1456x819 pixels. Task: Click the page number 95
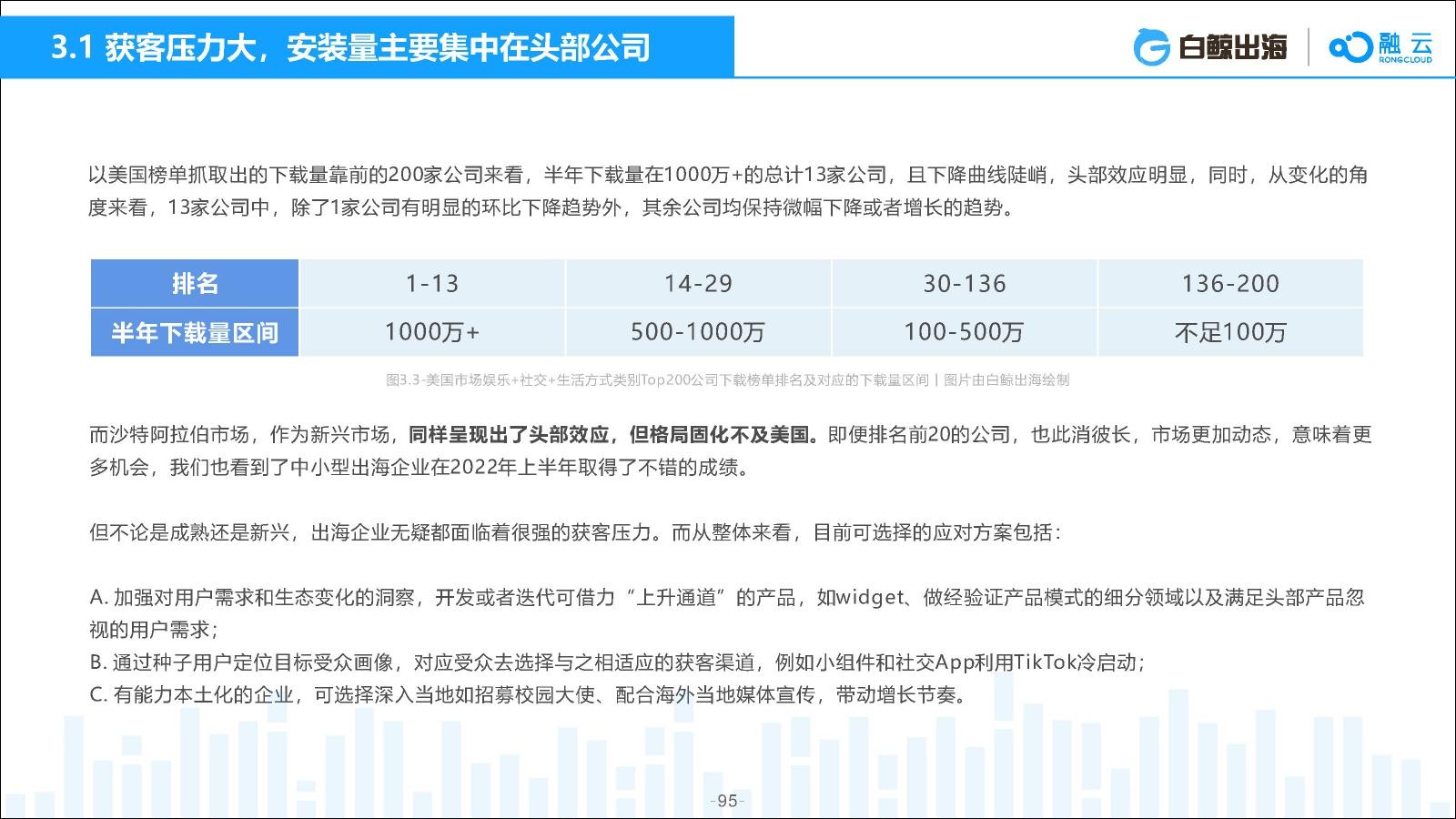click(x=727, y=801)
